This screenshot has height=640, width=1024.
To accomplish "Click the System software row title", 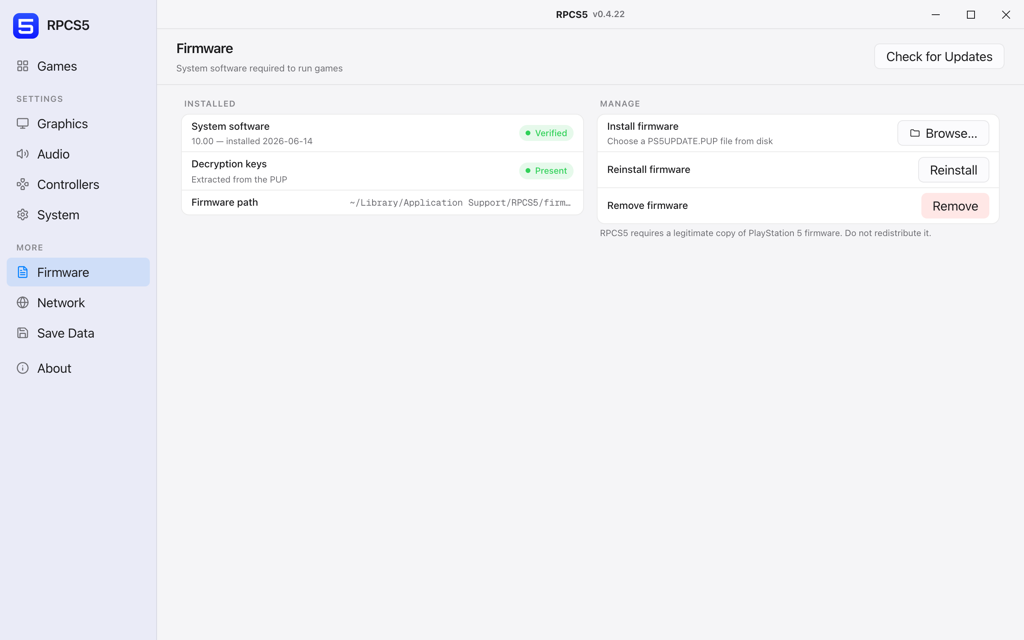I will pyautogui.click(x=230, y=126).
